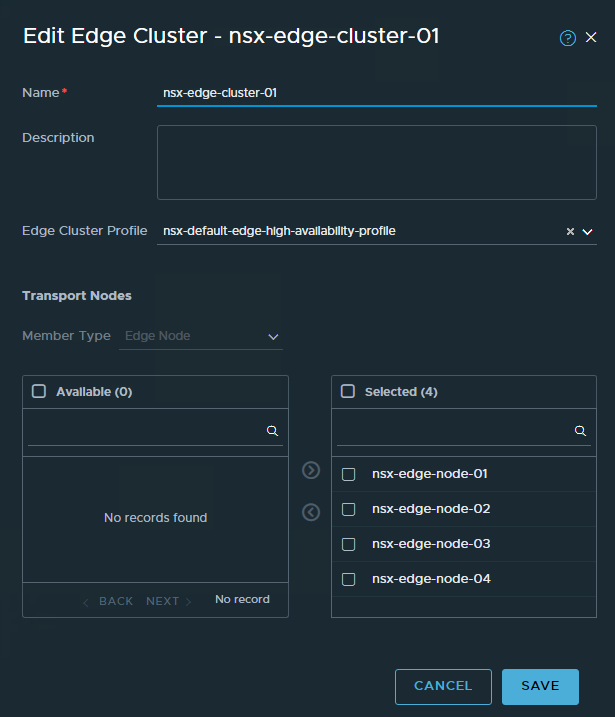Screen dimensions: 615x717
Task: Open the help icon in dialog header
Action: click(567, 38)
